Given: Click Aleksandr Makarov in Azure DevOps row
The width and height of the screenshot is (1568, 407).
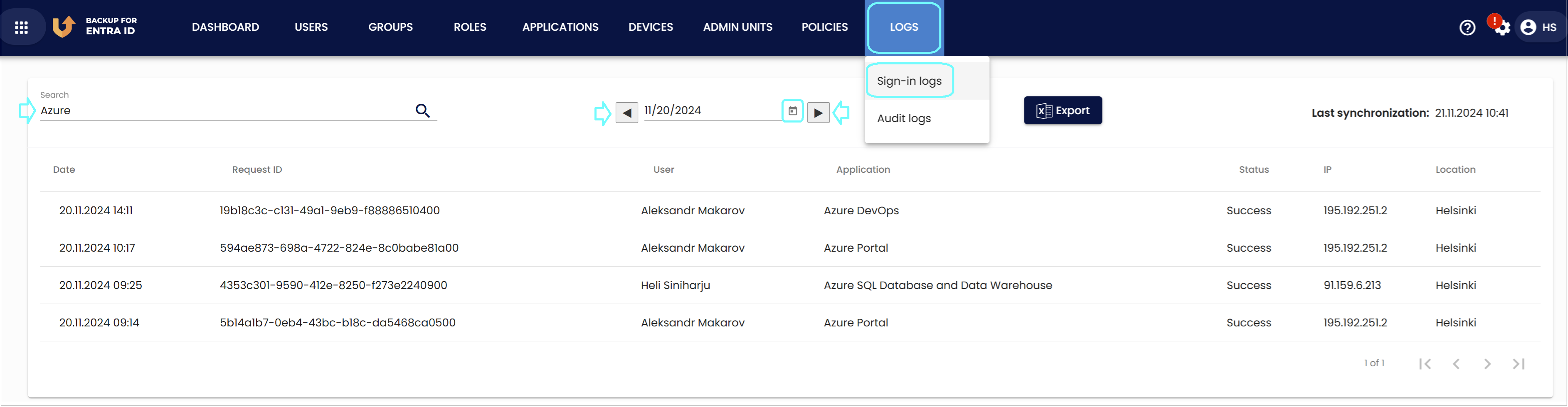Looking at the screenshot, I should coord(692,211).
